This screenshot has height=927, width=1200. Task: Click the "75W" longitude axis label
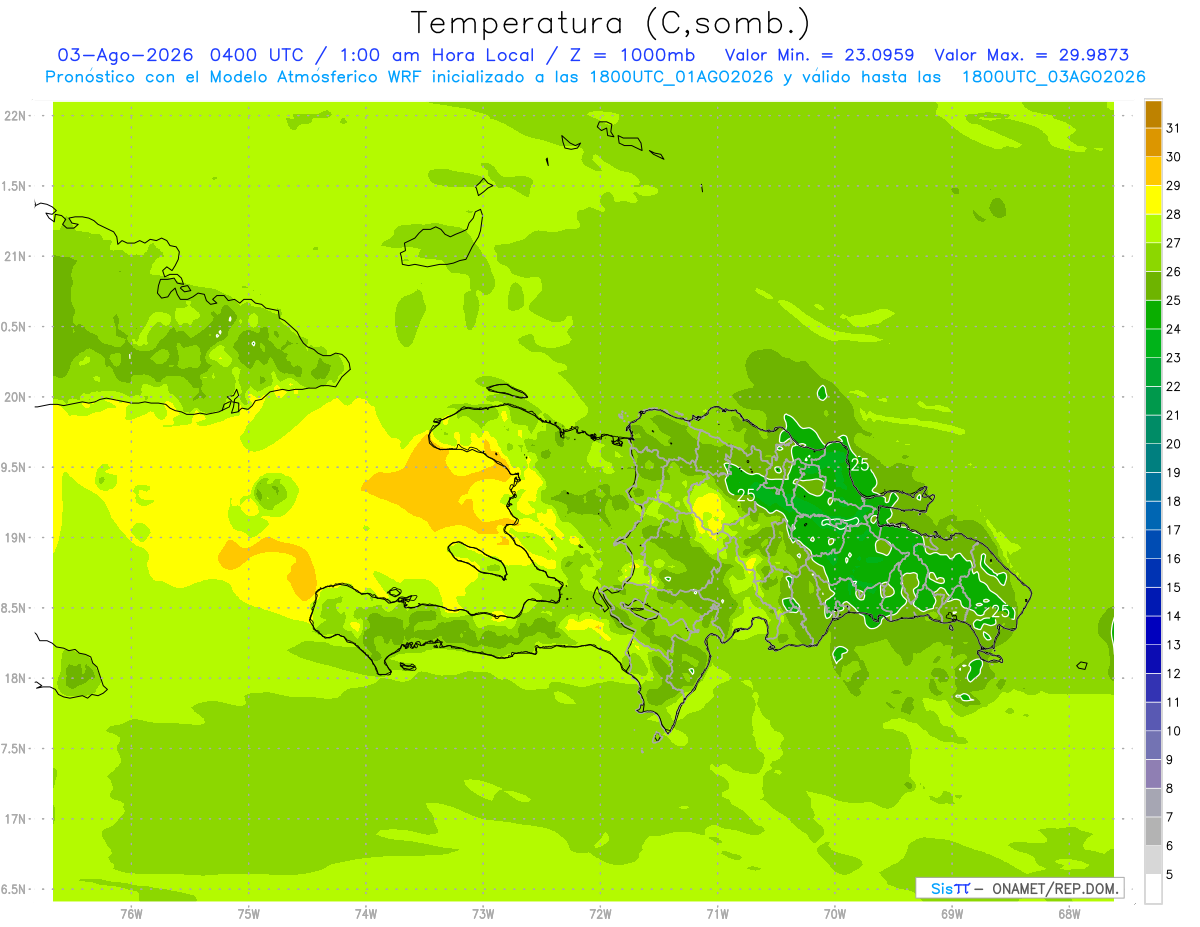coord(248,914)
